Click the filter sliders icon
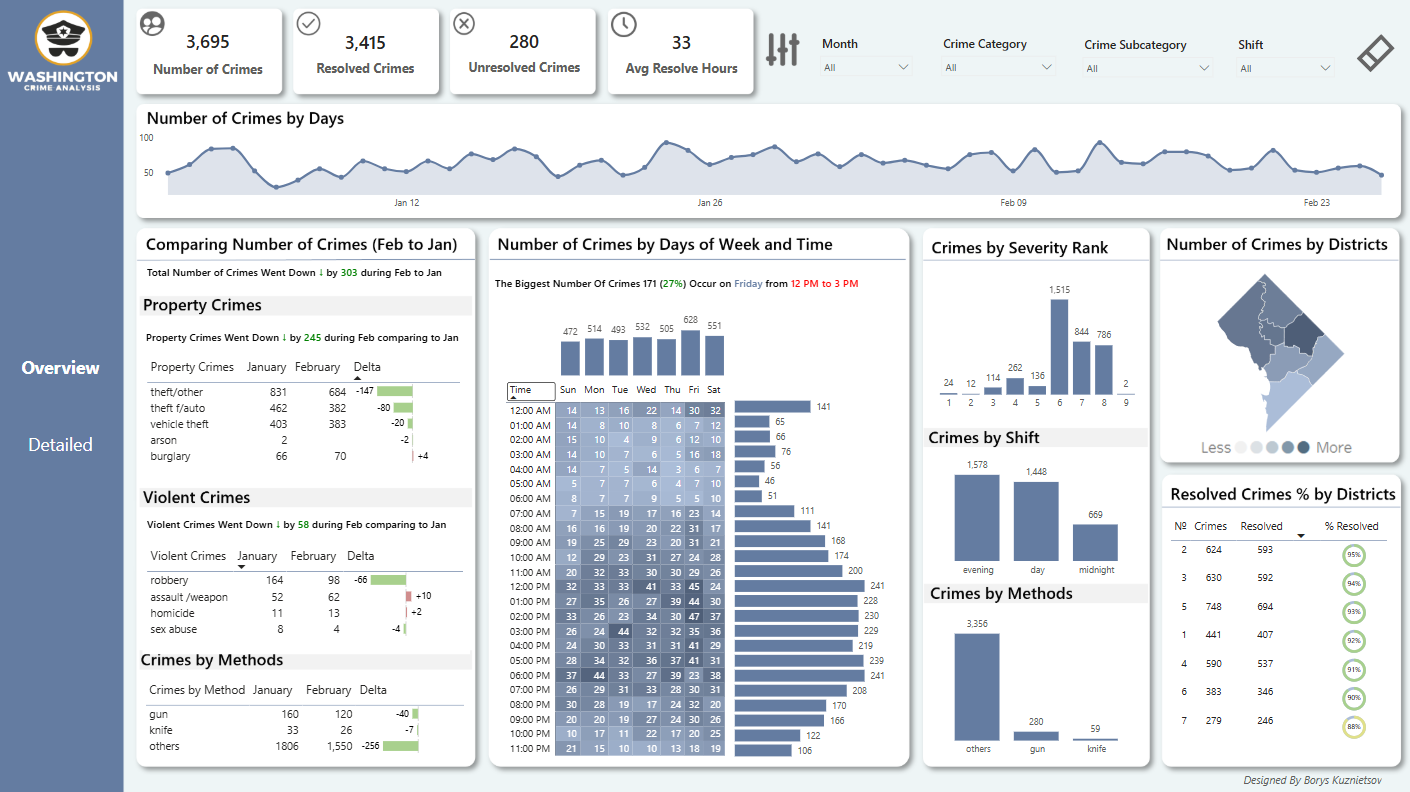Image resolution: width=1410 pixels, height=792 pixels. click(x=782, y=49)
